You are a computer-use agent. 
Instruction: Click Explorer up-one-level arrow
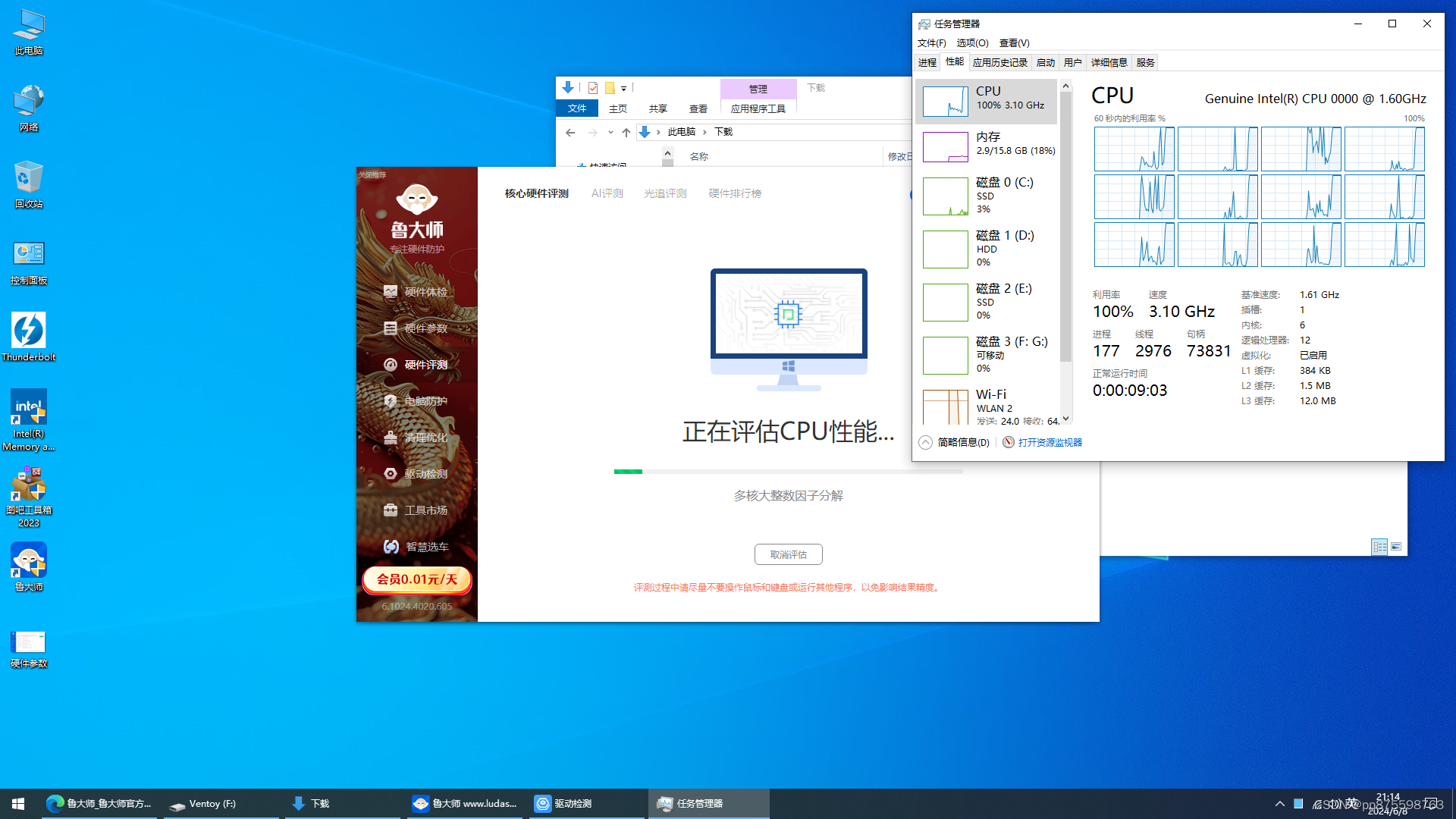click(626, 132)
